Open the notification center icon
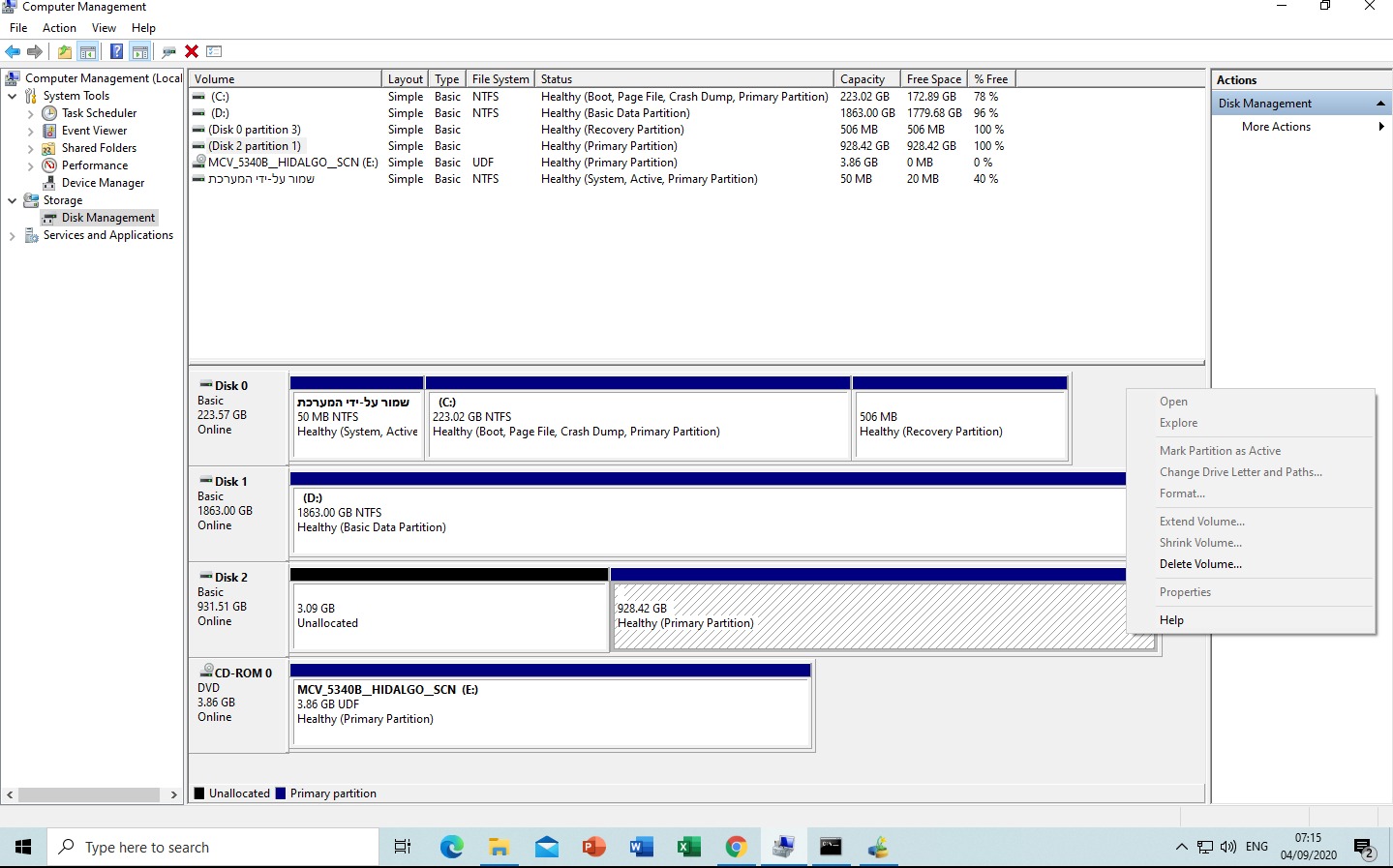 click(x=1365, y=849)
